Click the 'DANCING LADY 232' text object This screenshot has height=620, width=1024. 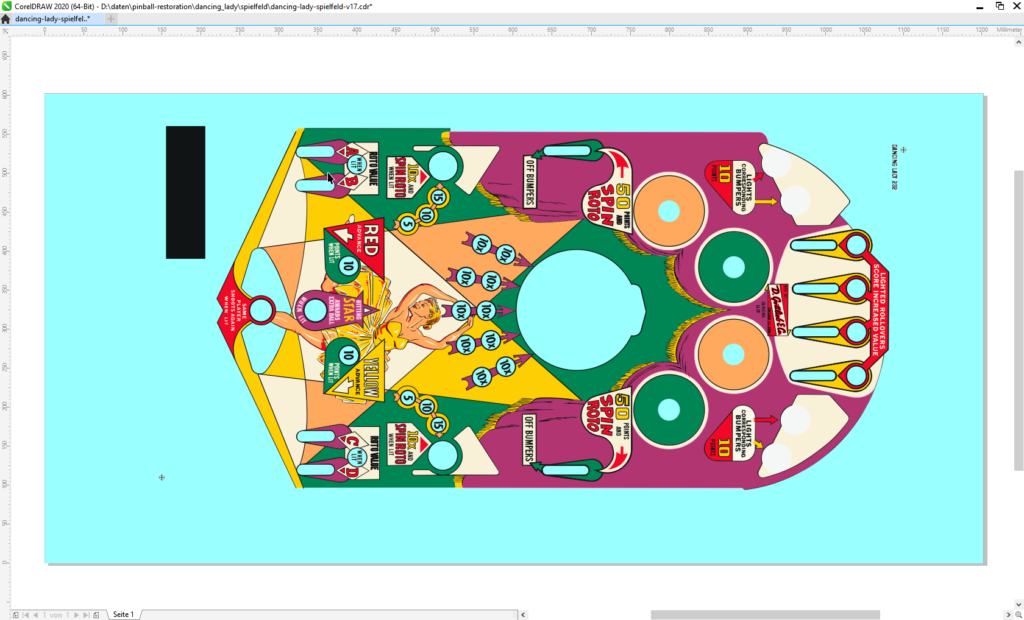(x=894, y=167)
